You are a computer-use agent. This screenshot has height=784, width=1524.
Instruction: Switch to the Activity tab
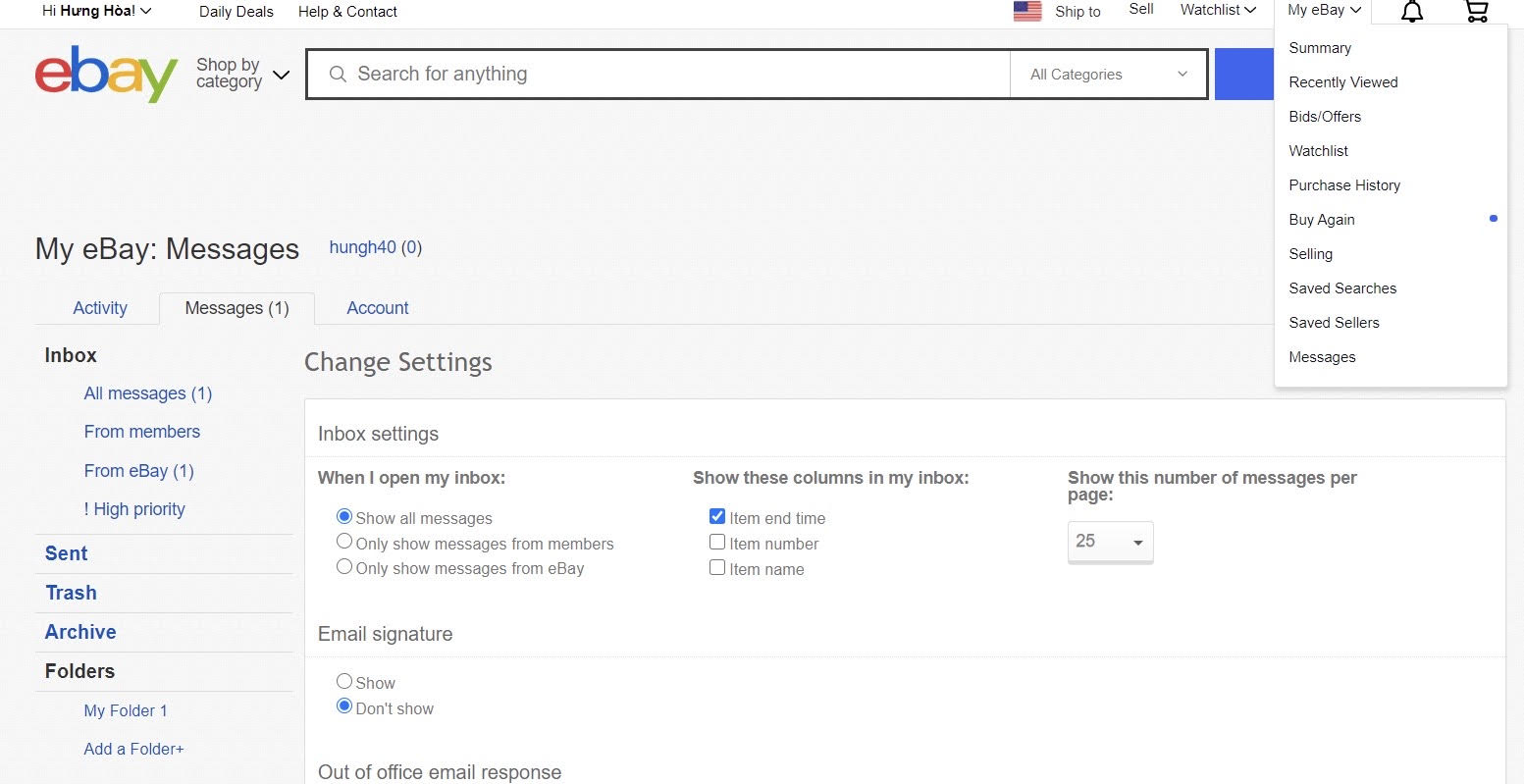[100, 308]
